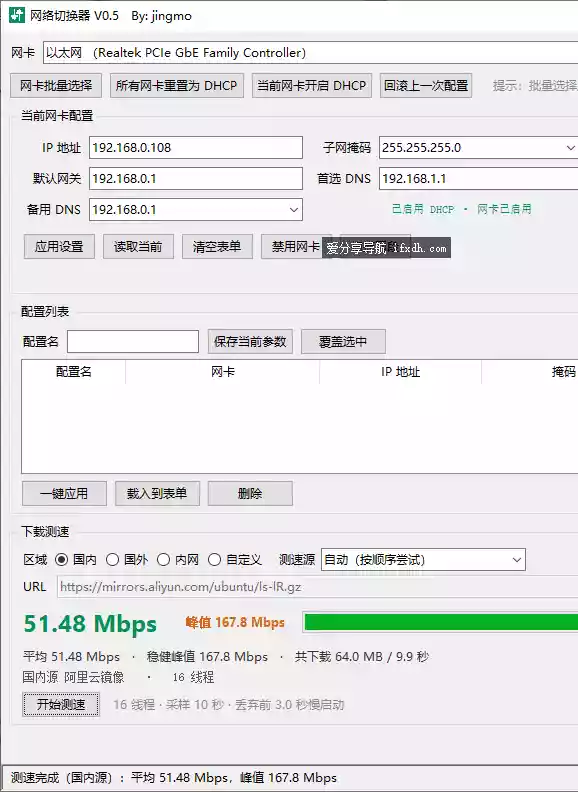The height and width of the screenshot is (792, 578).
Task: Click the 国内源 阿里云镜像 text
Action: click(73, 677)
